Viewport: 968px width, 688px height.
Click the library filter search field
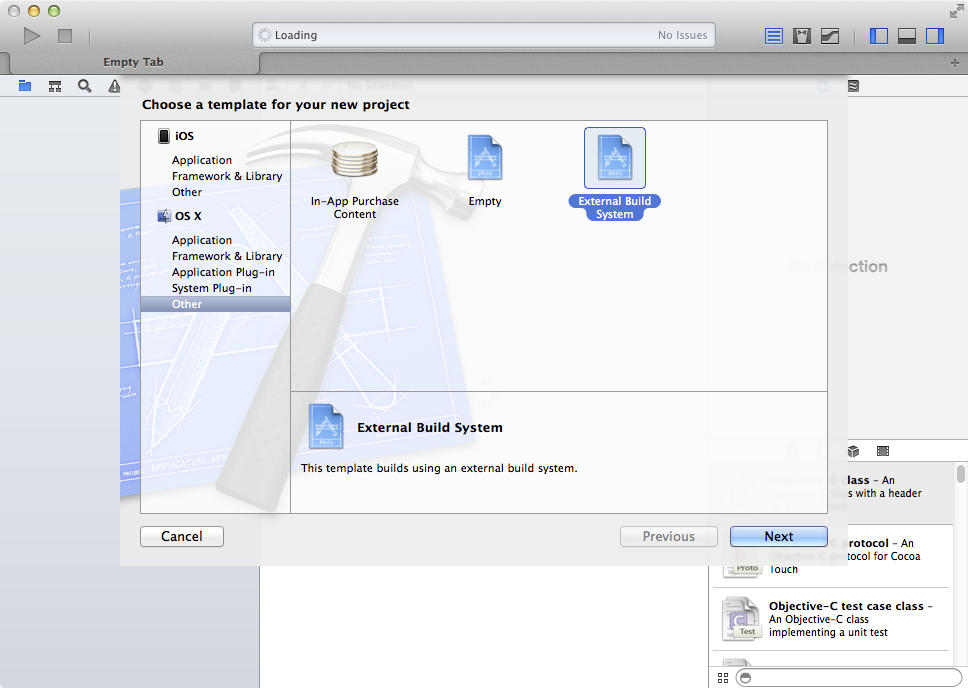tap(849, 678)
